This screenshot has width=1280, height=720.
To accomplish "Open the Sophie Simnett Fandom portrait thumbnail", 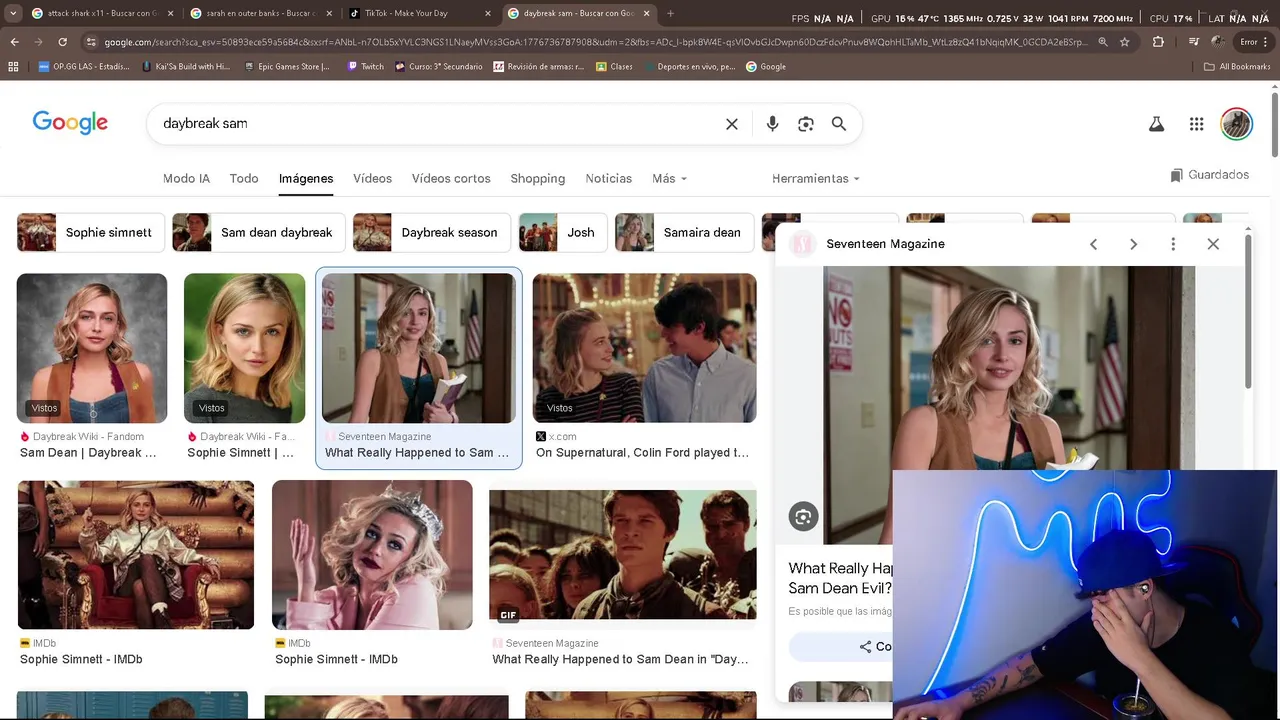I will (x=244, y=348).
